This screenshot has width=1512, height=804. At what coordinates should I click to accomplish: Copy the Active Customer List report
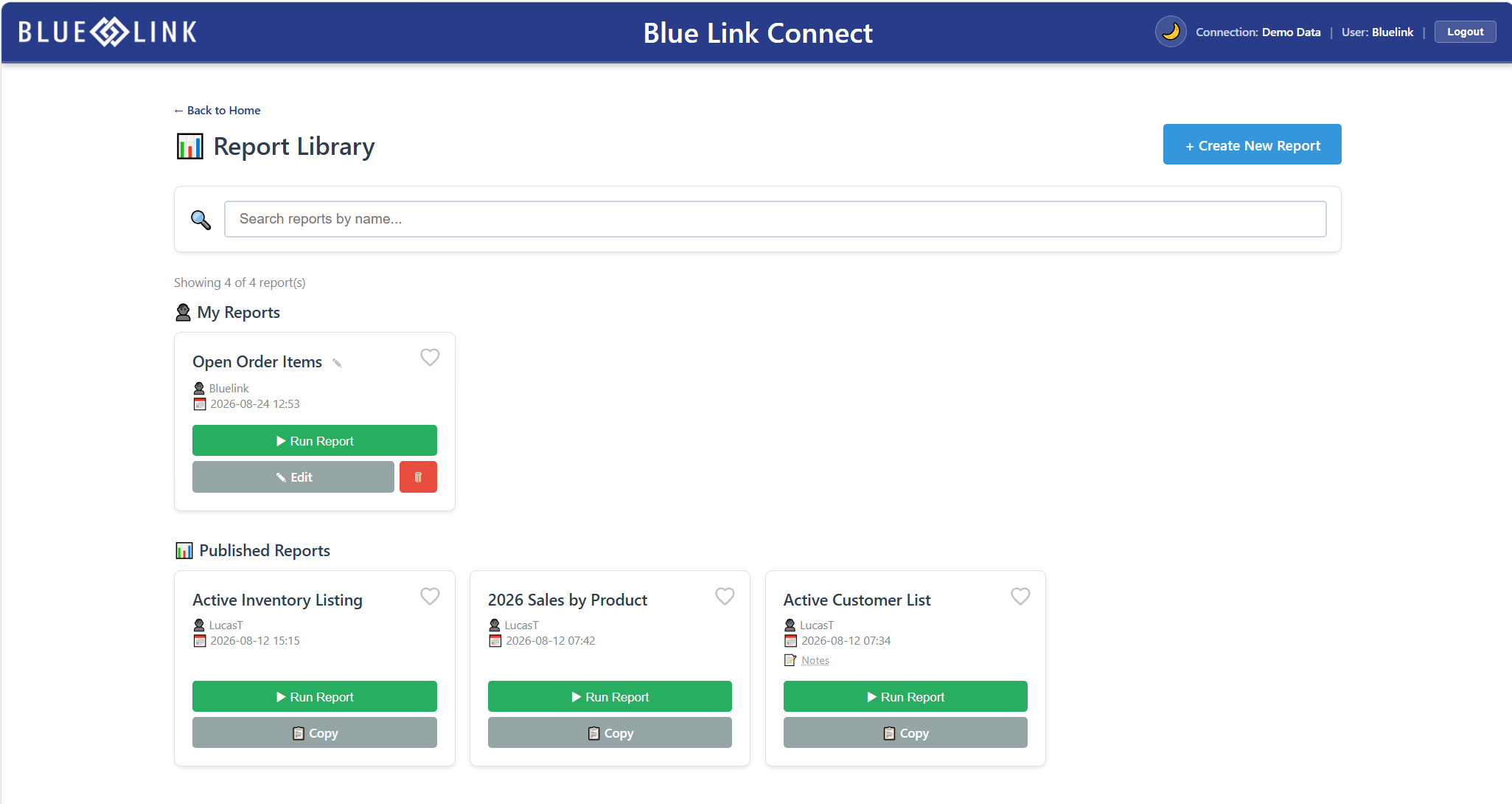click(905, 732)
